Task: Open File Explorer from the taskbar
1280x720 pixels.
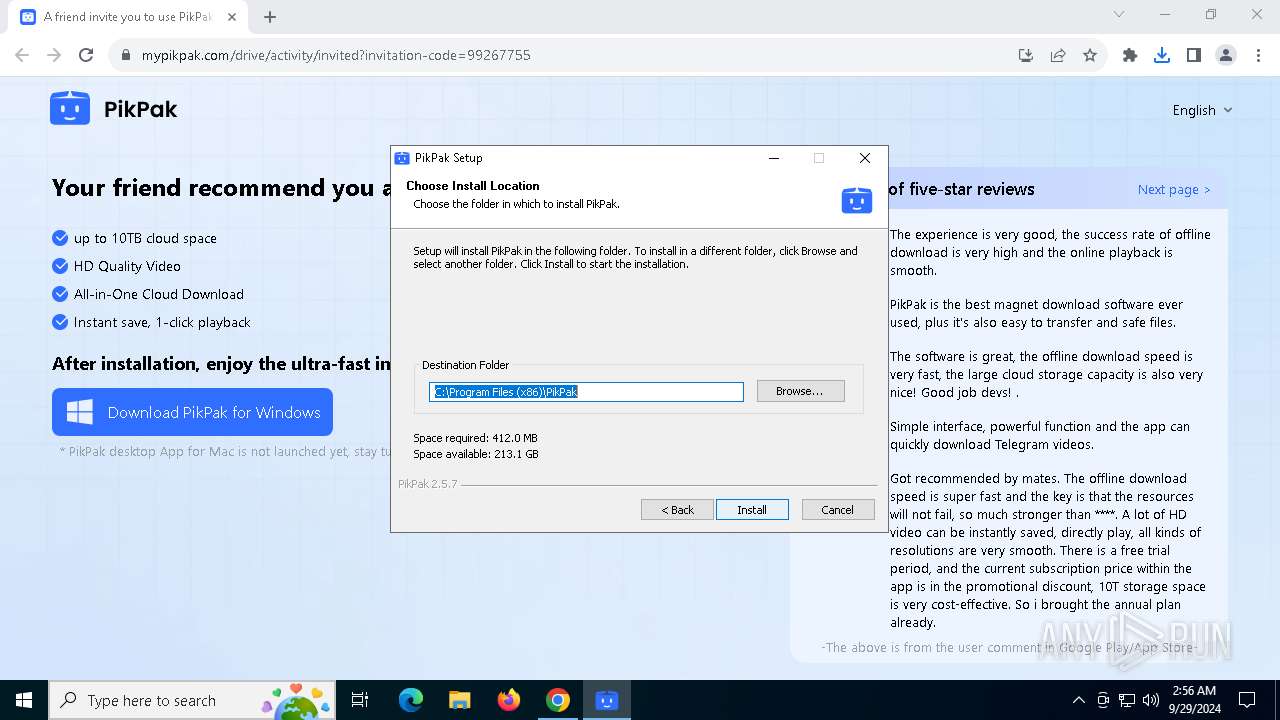Action: pyautogui.click(x=459, y=700)
